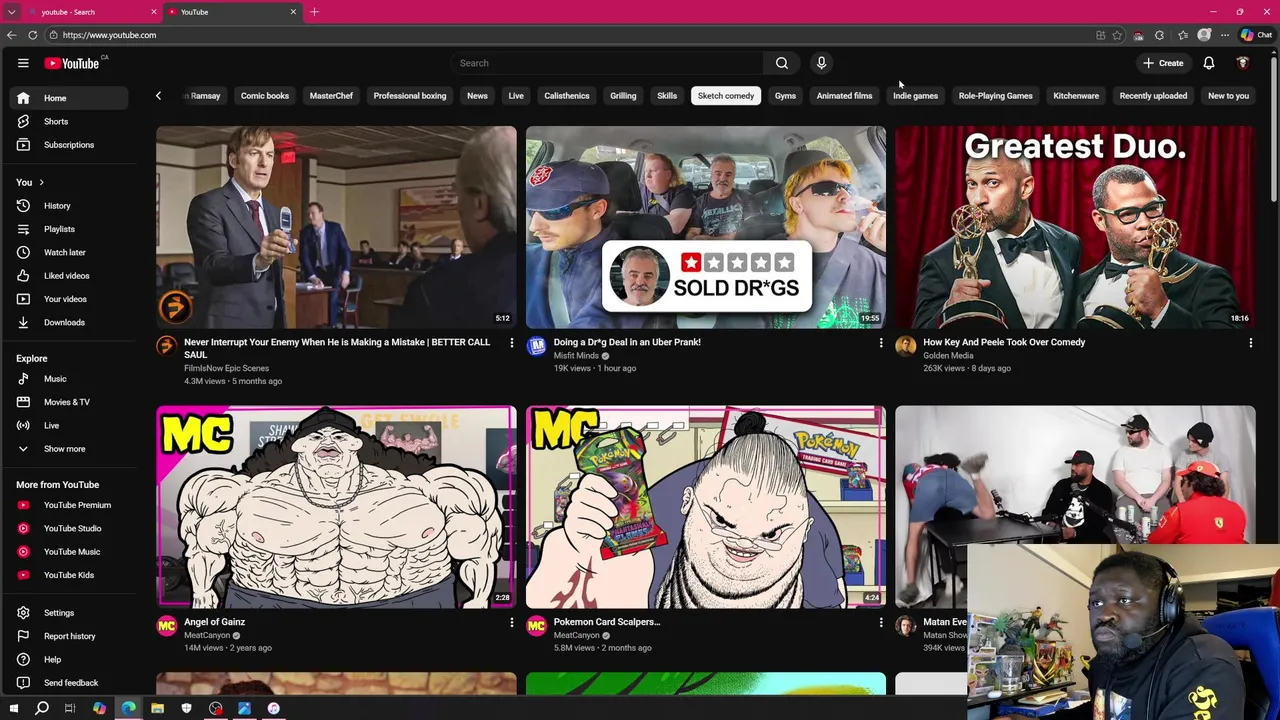Open options menu for Uber Prank video
This screenshot has width=1280, height=720.
(x=881, y=343)
